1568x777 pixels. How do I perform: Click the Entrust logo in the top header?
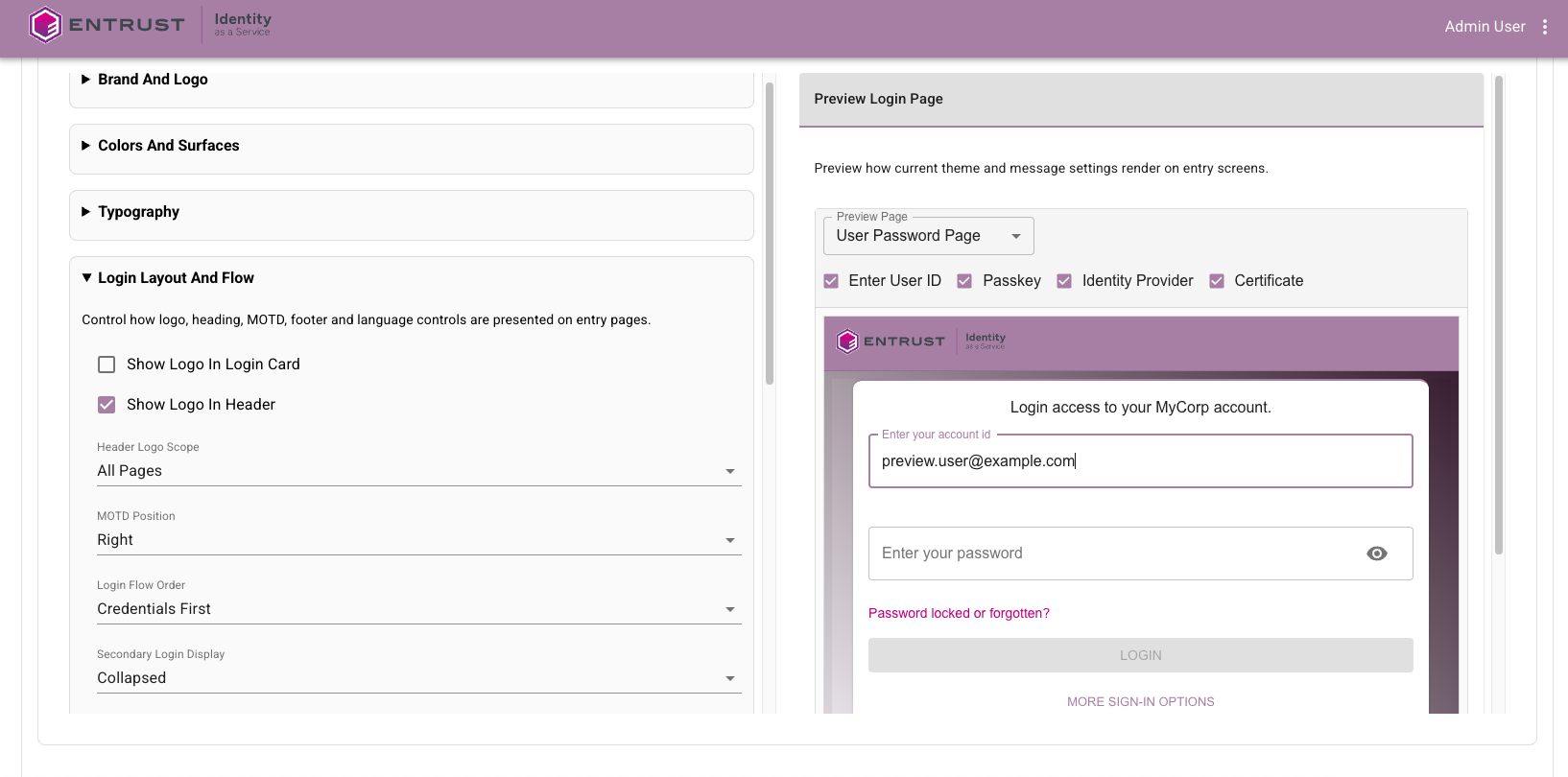[107, 25]
